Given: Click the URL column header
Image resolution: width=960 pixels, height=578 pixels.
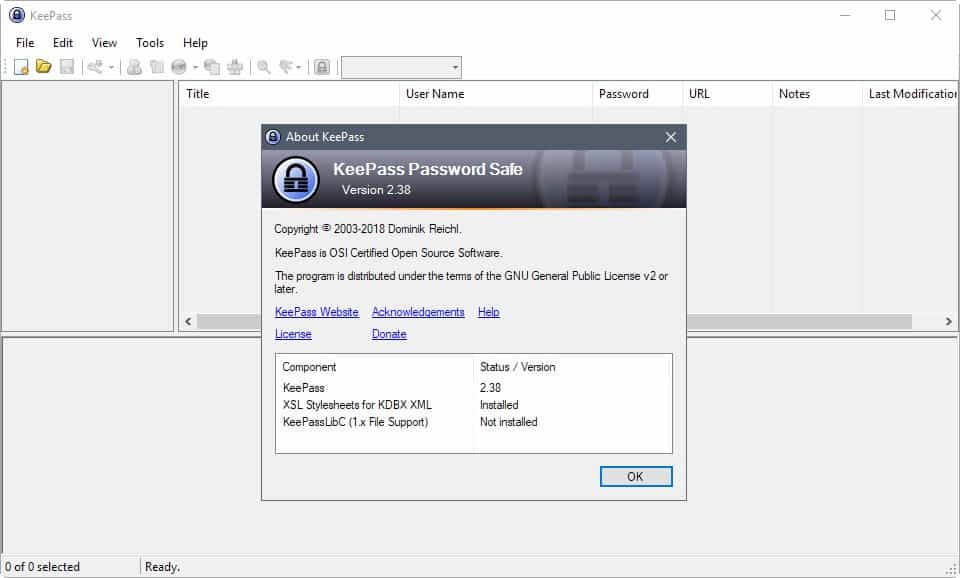Looking at the screenshot, I should [727, 94].
